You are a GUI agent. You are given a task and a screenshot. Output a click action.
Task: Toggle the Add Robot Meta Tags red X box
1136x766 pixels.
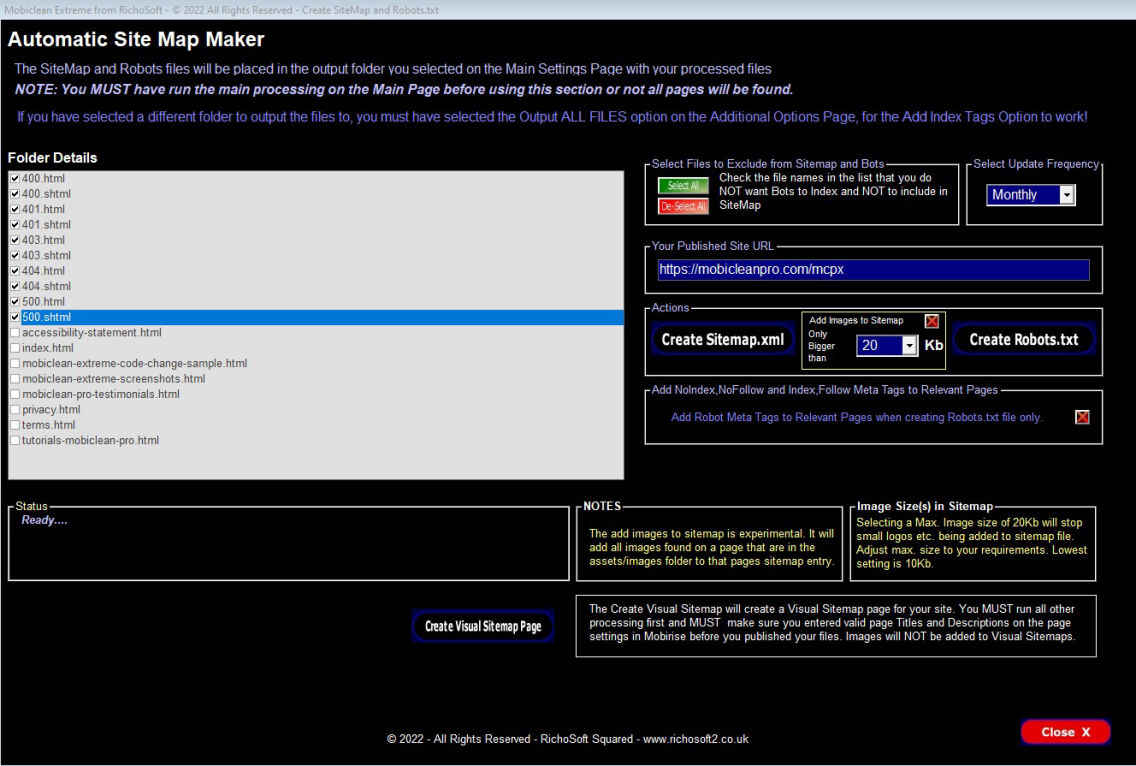pyautogui.click(x=1082, y=417)
